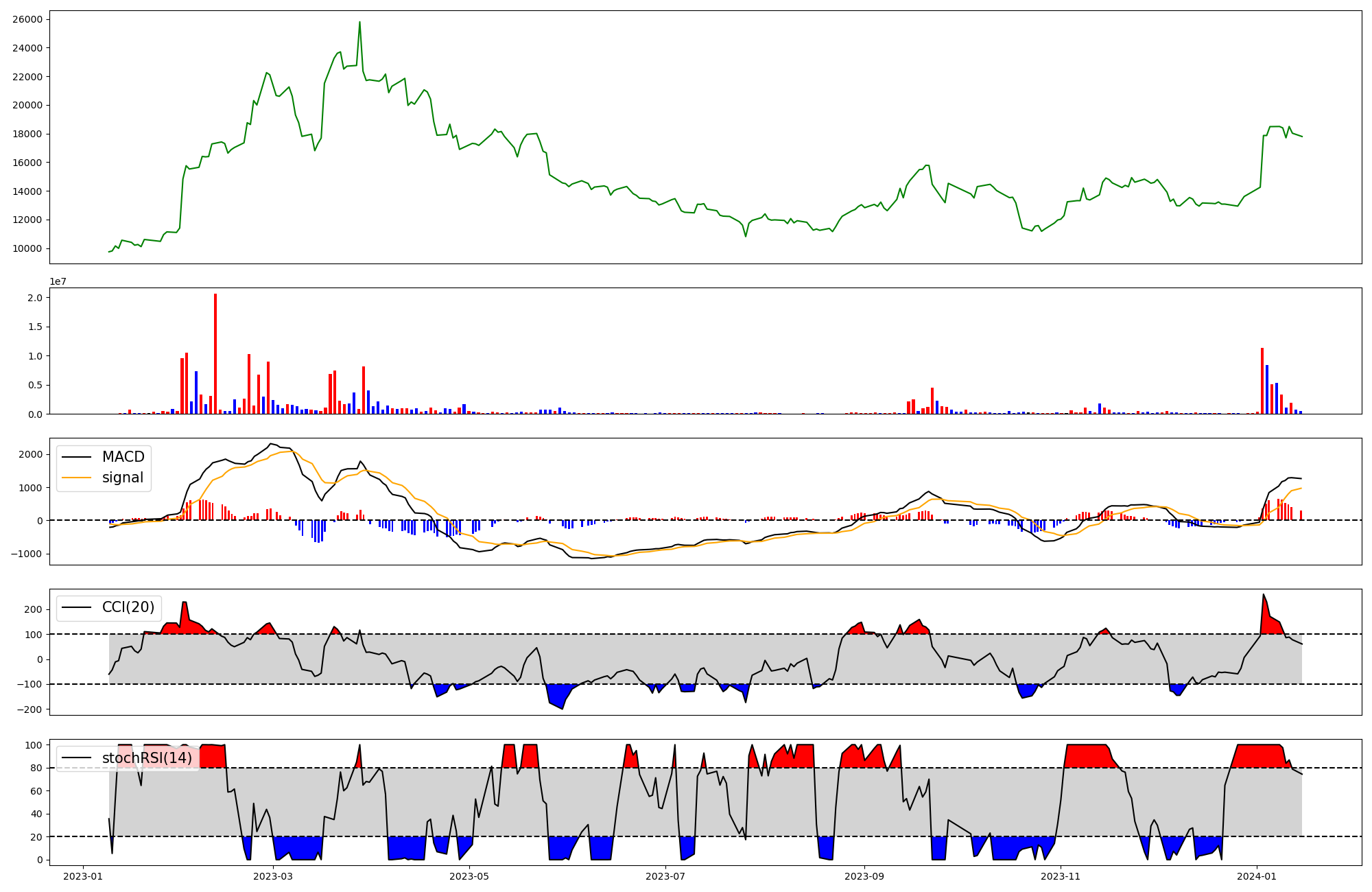Click the 2024-01 x-axis date label
Image resolution: width=1372 pixels, height=892 pixels.
[1257, 876]
